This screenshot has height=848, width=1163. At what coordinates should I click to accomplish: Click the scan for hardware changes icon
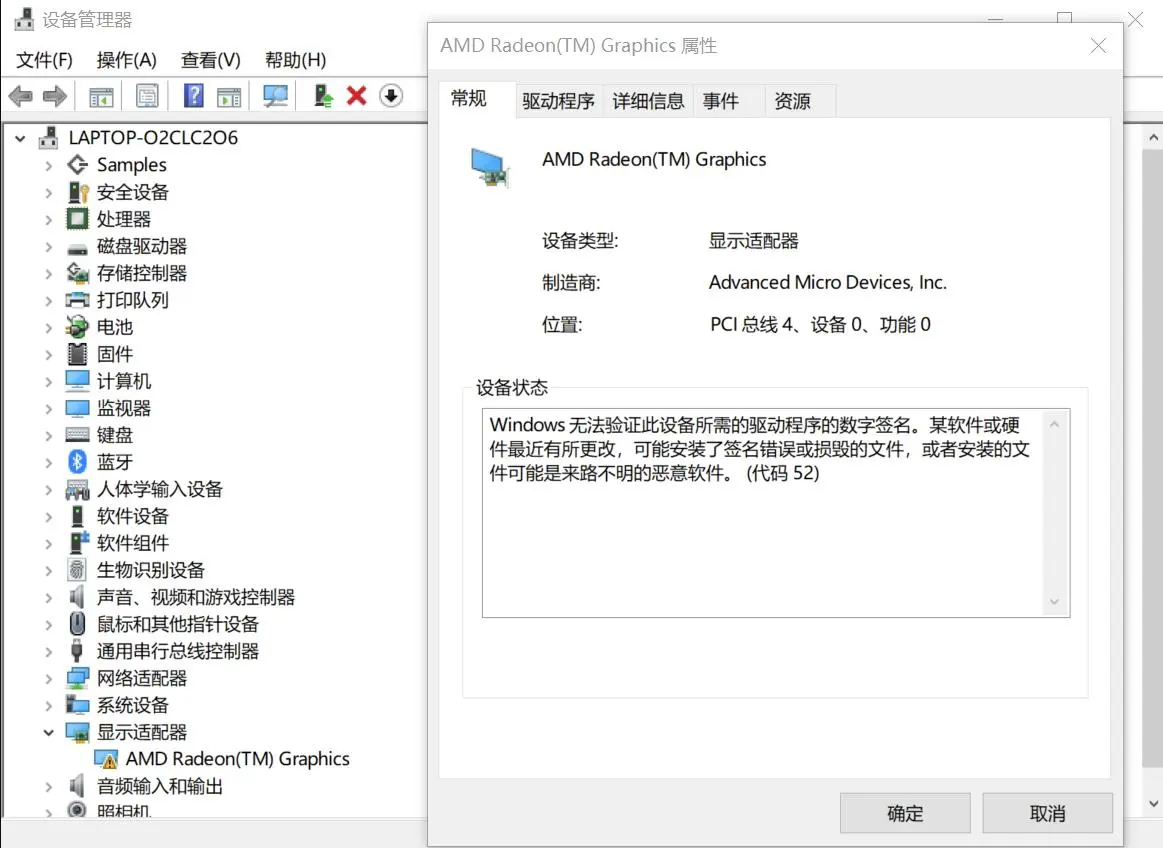(275, 96)
